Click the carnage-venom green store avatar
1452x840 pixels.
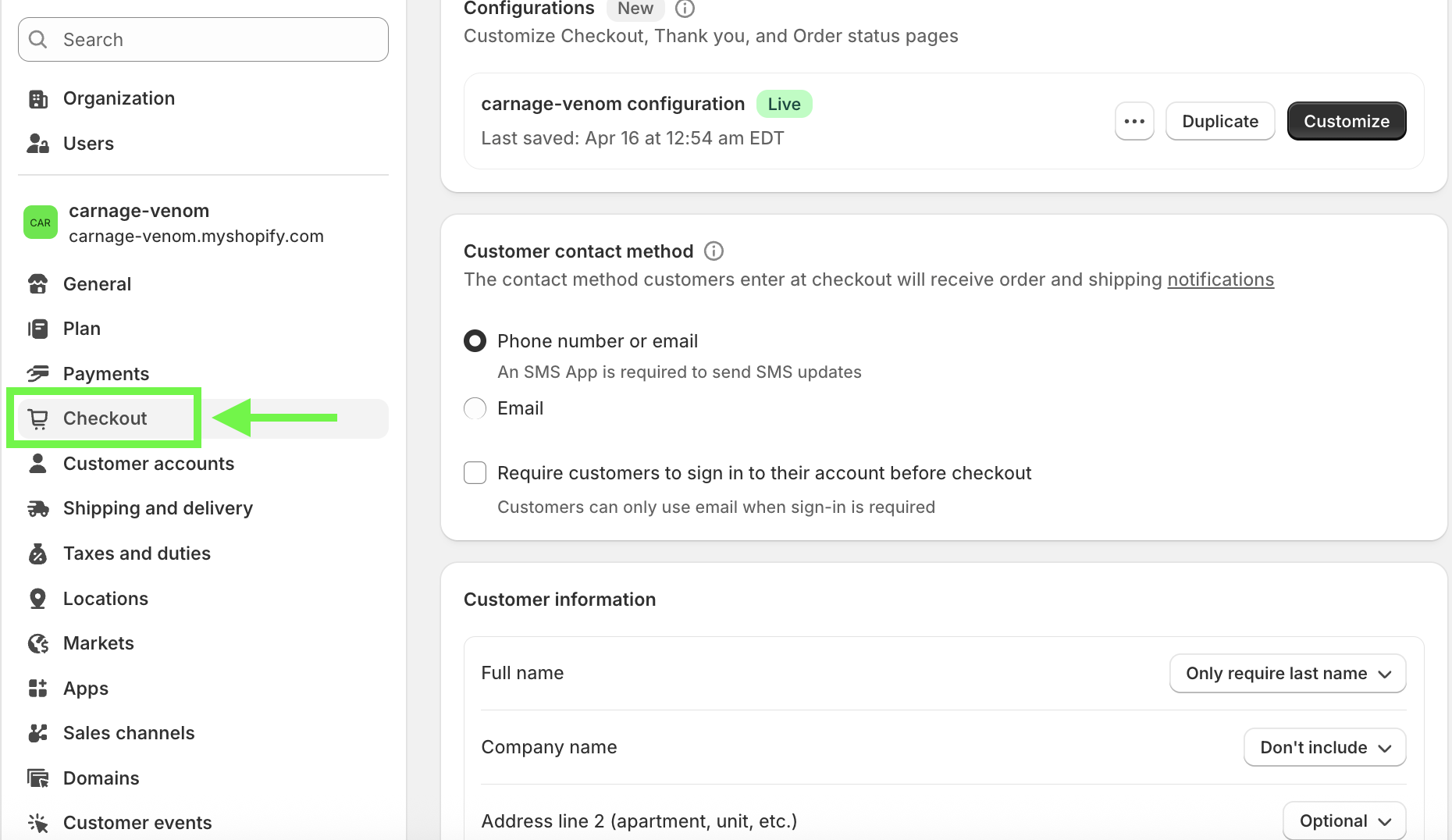tap(40, 222)
